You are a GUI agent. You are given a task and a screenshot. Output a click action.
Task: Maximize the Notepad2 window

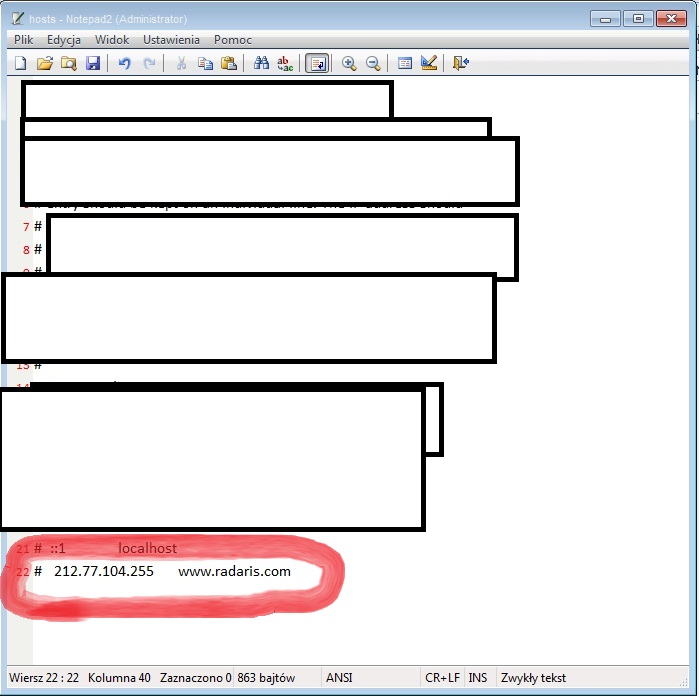(x=638, y=19)
